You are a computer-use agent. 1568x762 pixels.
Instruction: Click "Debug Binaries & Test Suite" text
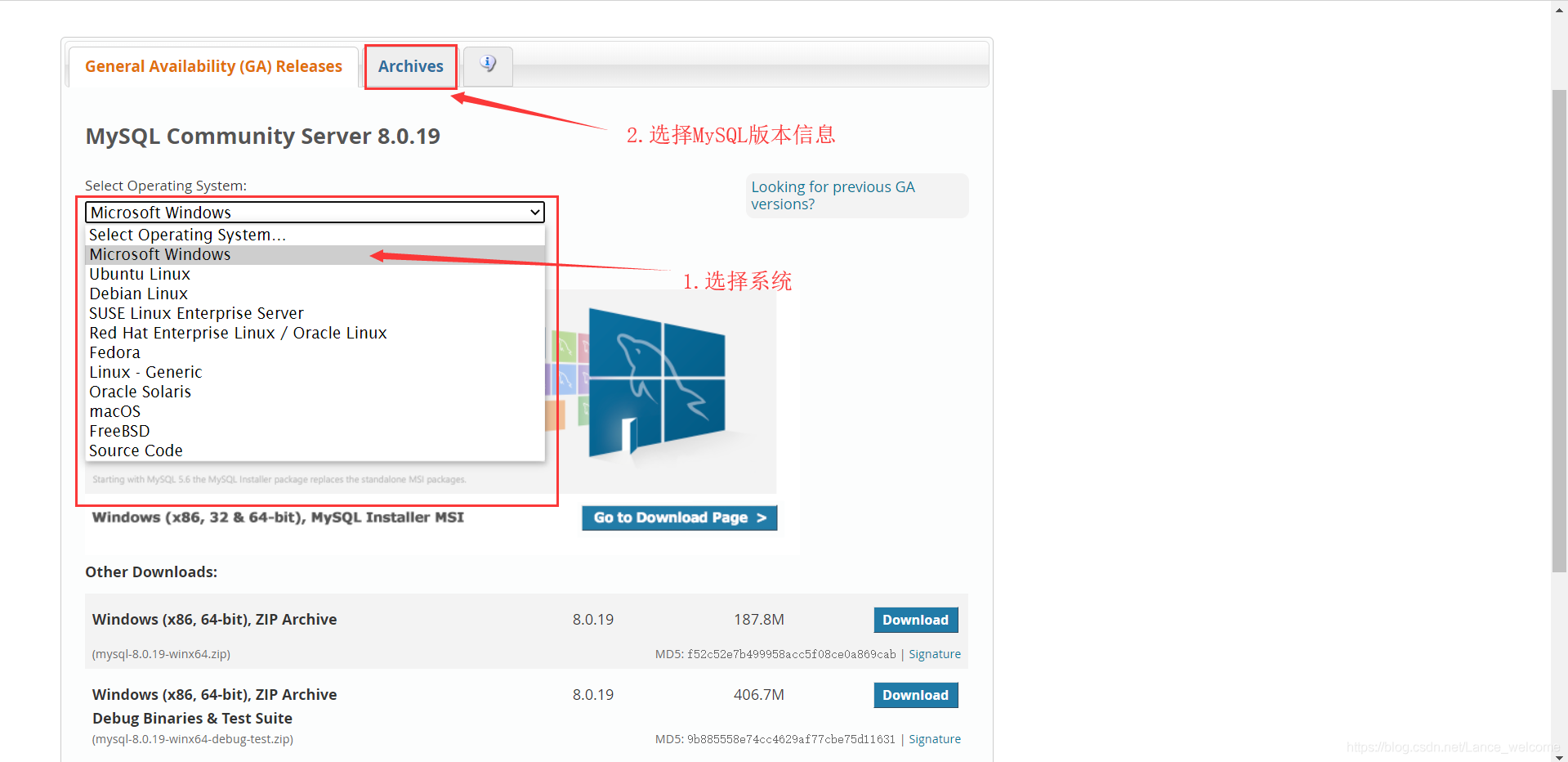click(192, 718)
